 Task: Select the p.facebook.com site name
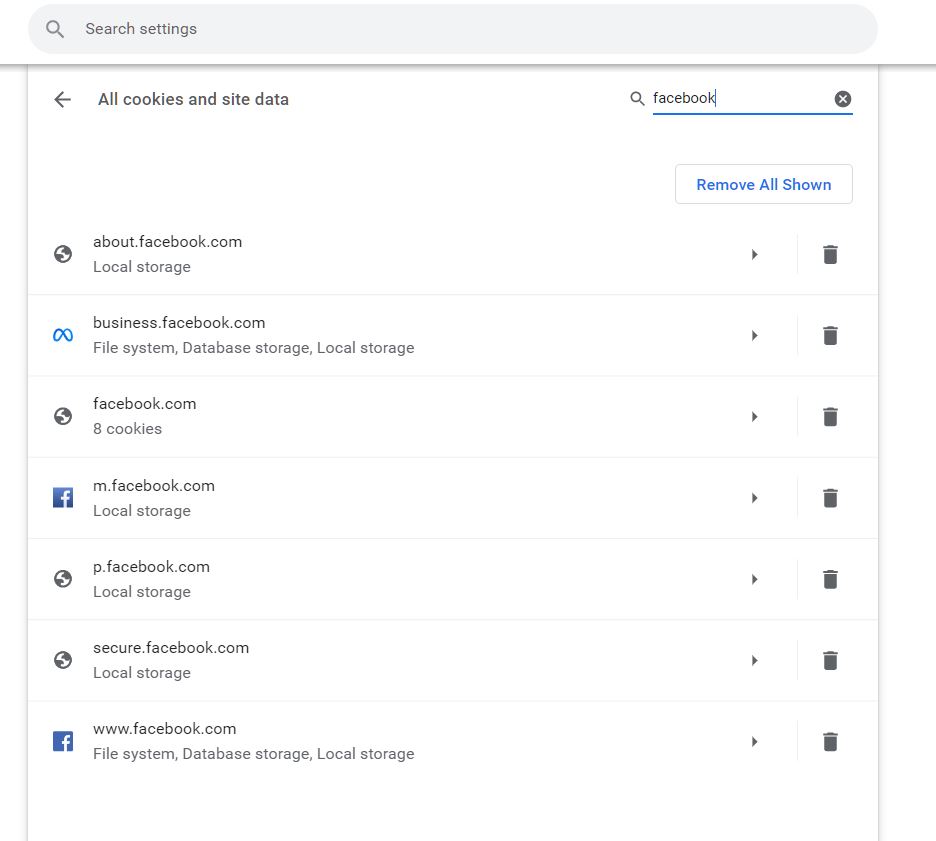(152, 567)
